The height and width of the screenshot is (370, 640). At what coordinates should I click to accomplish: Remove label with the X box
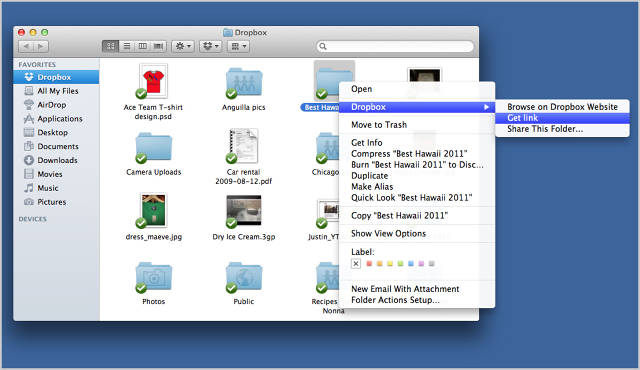pos(356,264)
